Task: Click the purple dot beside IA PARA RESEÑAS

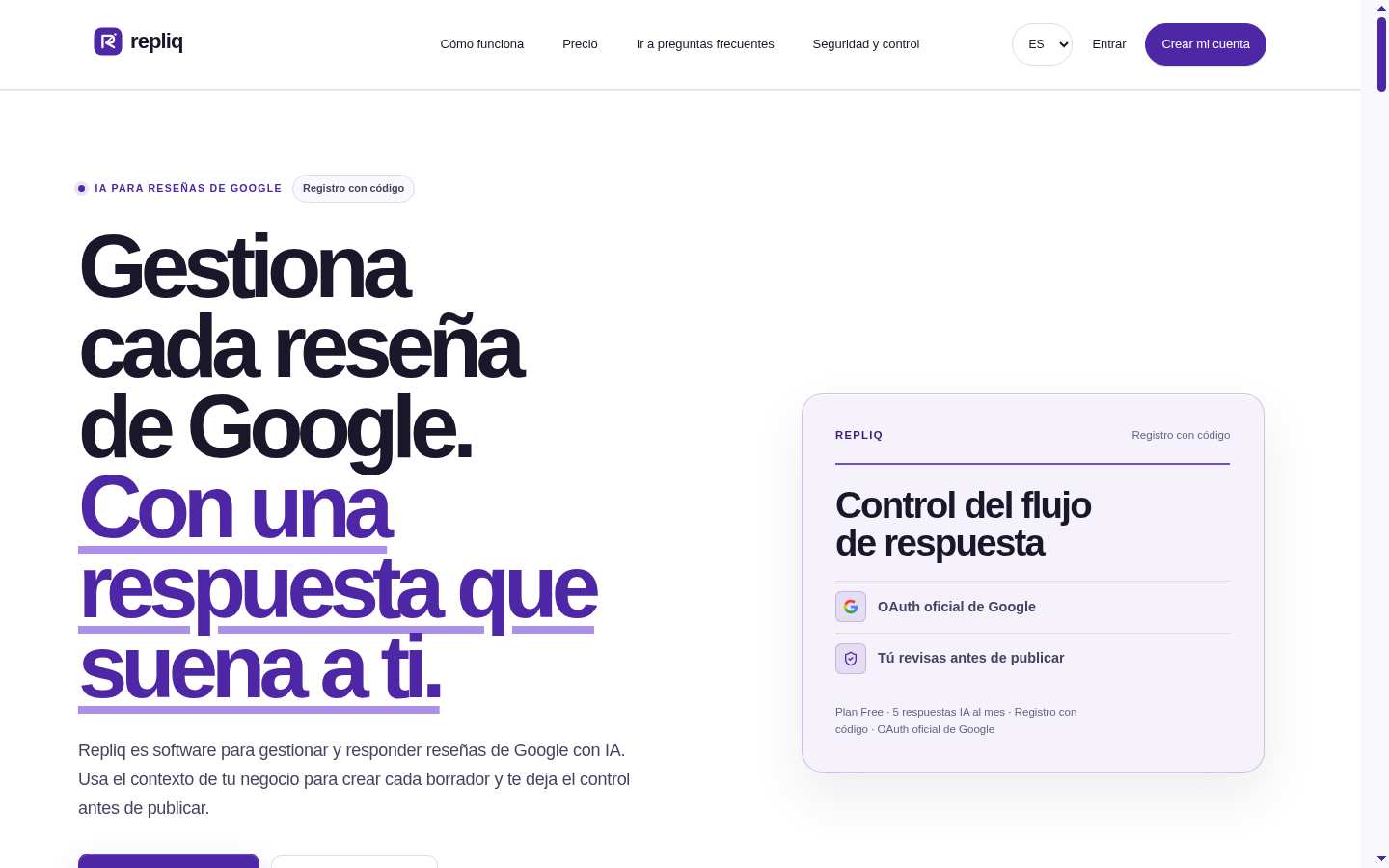Action: 82,188
